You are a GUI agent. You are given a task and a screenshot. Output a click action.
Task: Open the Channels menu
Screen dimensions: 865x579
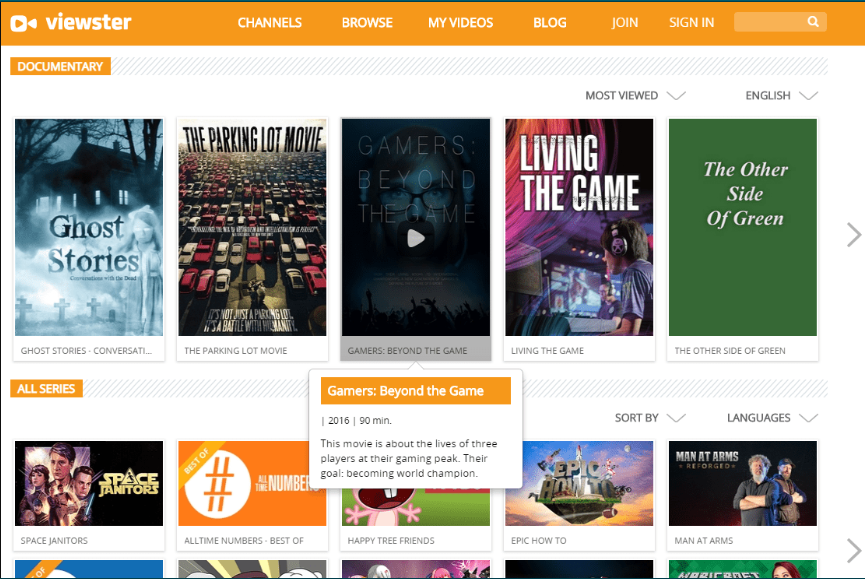pyautogui.click(x=270, y=23)
